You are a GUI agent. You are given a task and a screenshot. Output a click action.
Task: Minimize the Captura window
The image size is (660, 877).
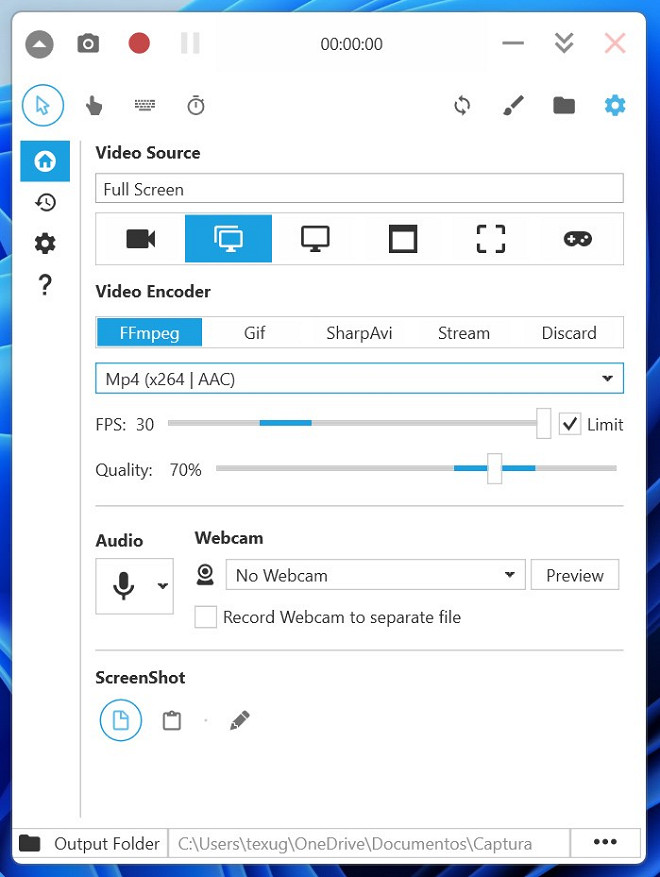(513, 43)
